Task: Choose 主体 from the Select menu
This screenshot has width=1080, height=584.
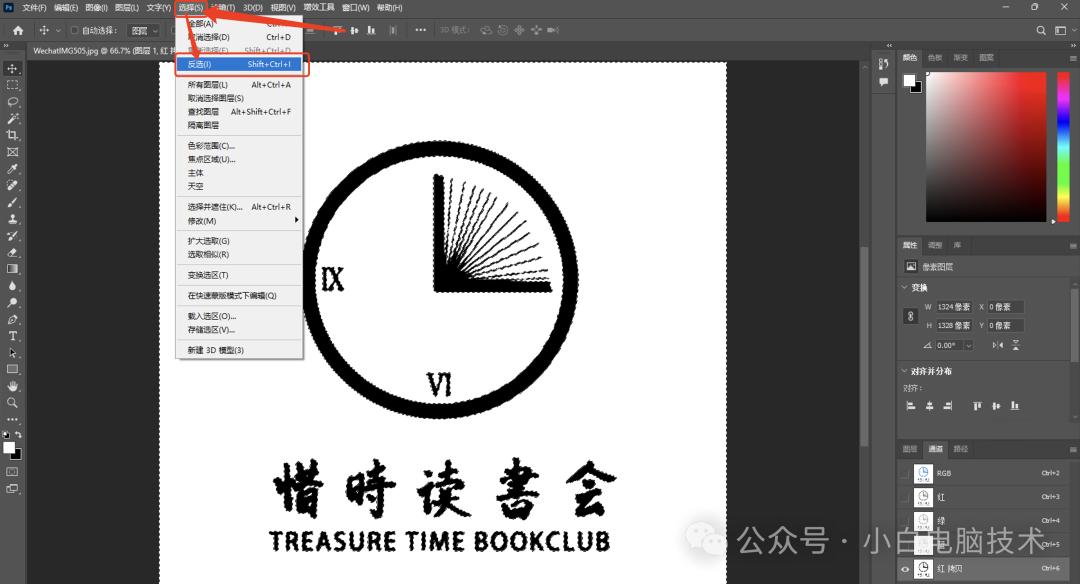Action: click(239, 173)
